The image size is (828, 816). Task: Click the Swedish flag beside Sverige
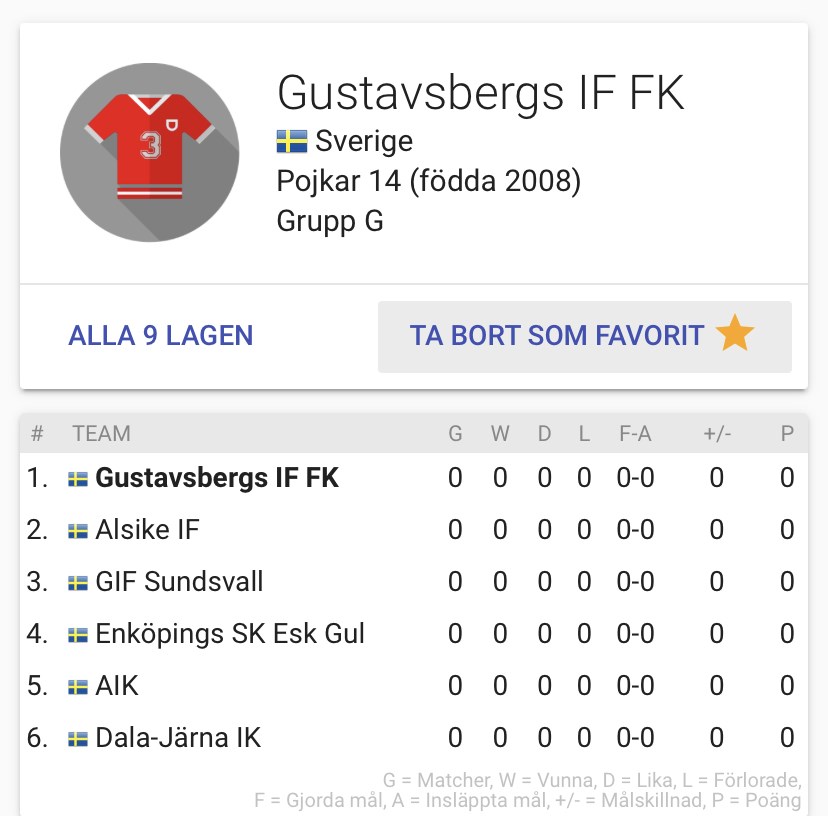coord(291,142)
